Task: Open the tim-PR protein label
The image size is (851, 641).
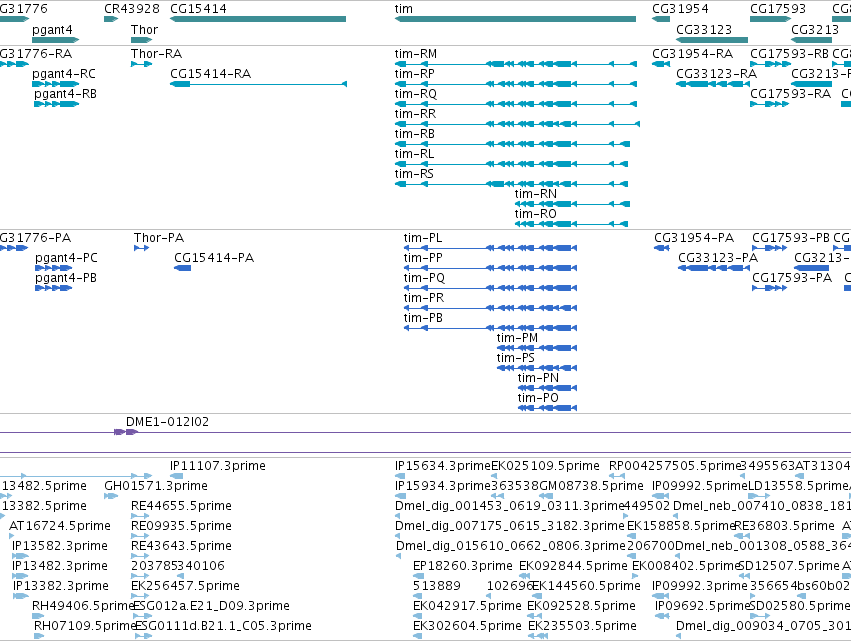Action: [x=423, y=298]
